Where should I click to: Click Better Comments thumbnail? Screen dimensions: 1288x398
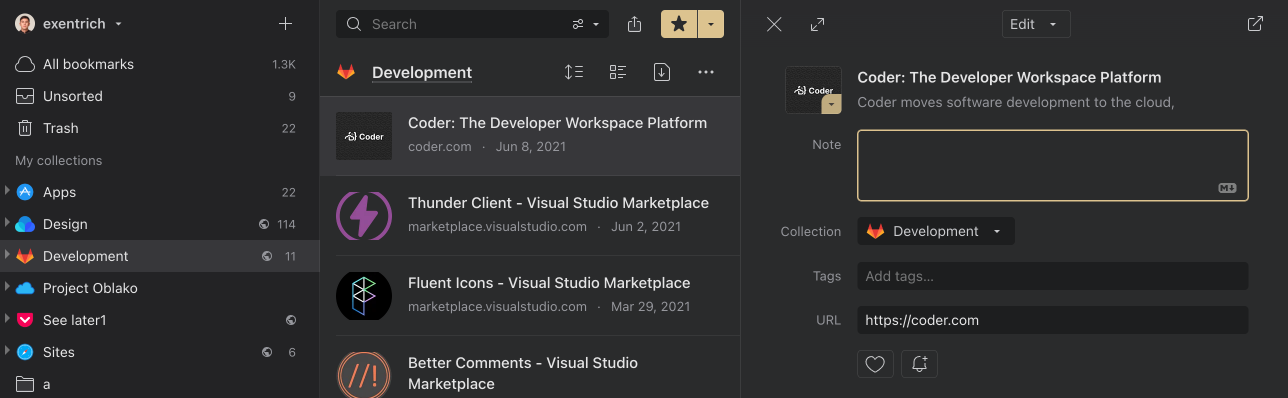click(x=364, y=375)
